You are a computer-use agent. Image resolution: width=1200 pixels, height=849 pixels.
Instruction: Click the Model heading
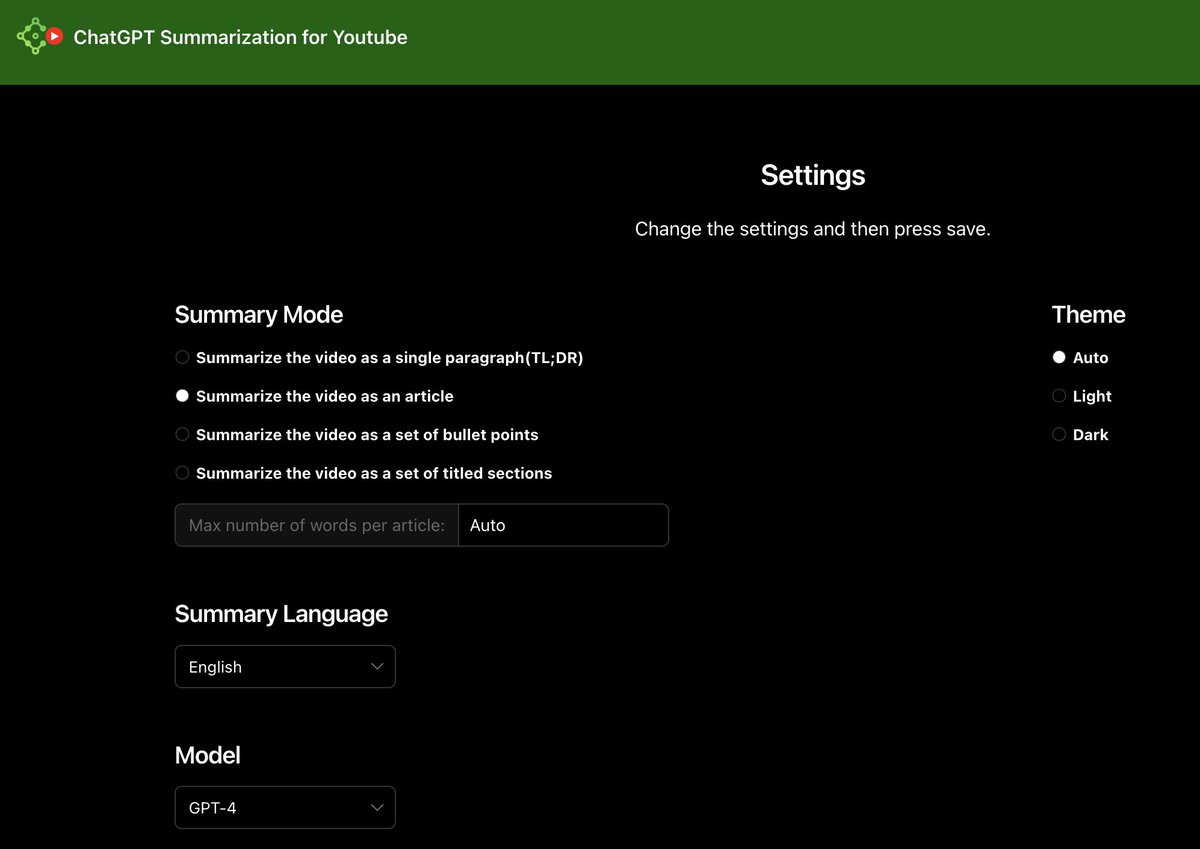(208, 755)
